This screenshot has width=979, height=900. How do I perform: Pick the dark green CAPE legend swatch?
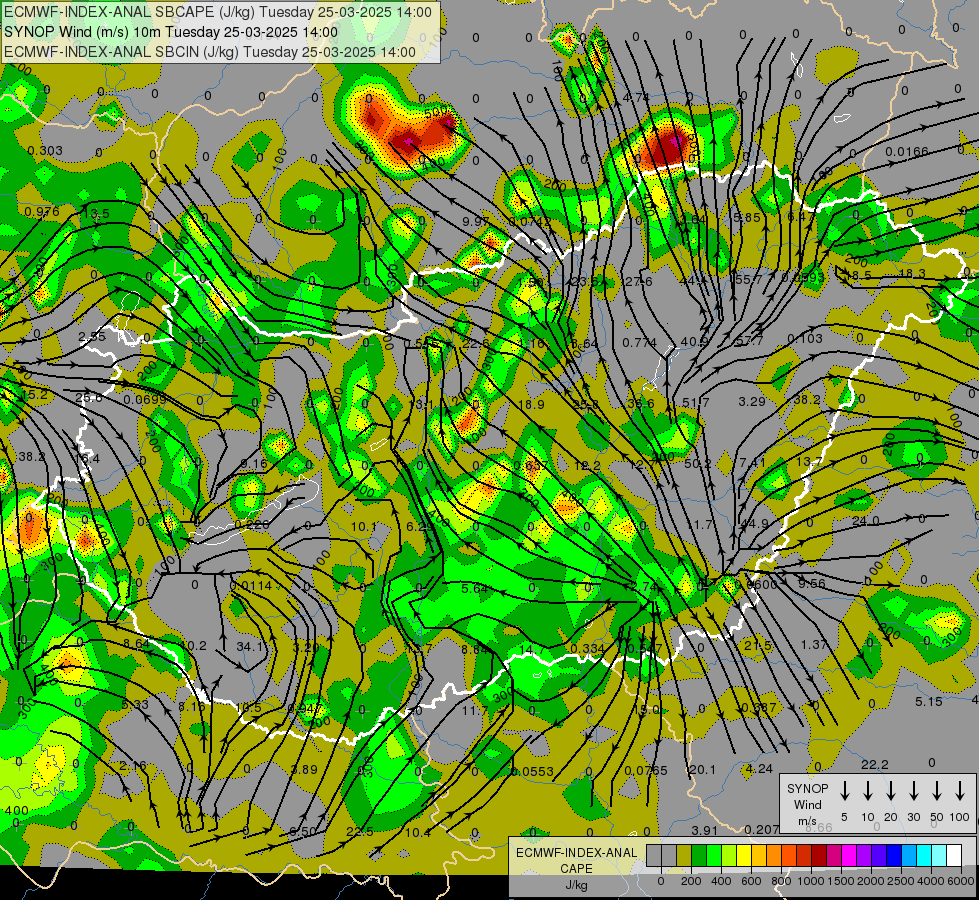699,855
